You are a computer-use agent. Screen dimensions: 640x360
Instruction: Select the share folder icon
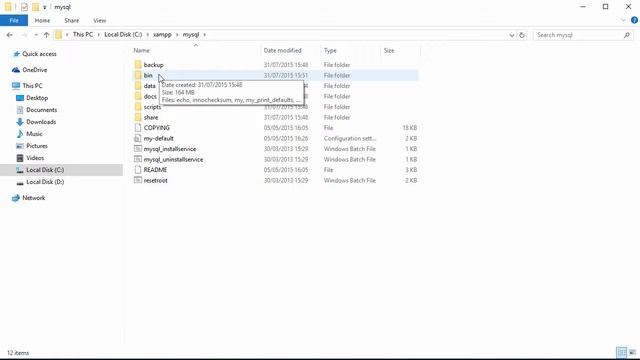coord(138,117)
